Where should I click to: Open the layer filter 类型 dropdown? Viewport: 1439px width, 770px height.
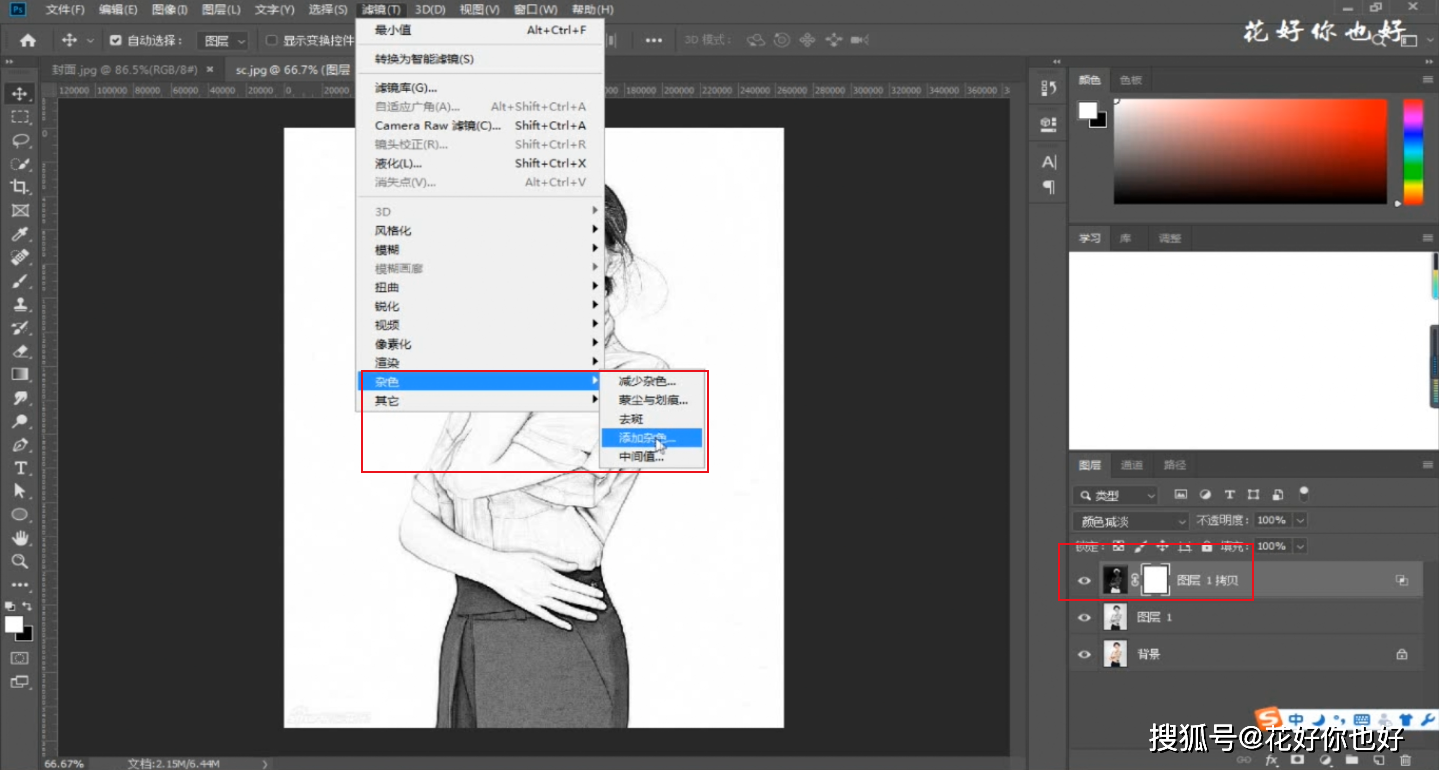click(x=1116, y=495)
